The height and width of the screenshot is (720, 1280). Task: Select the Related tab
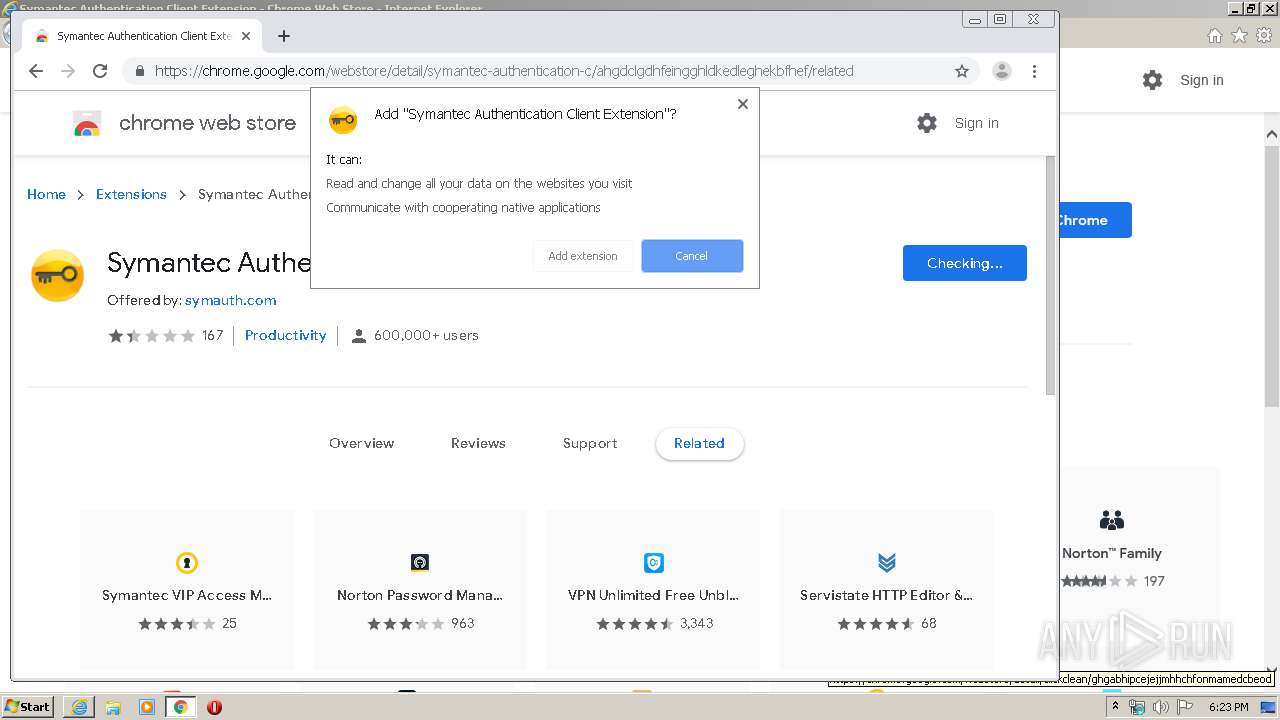tap(699, 443)
